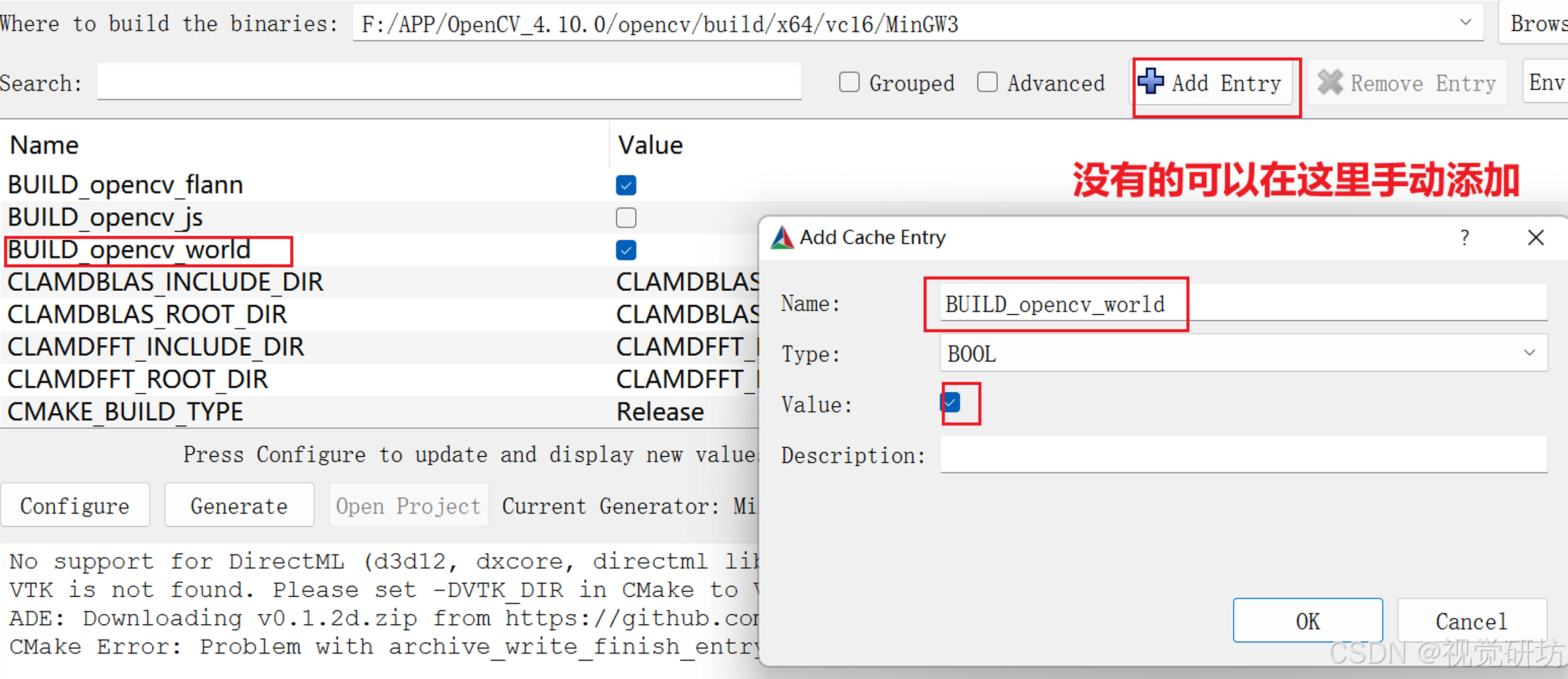Click the CMake Error output line
Image resolution: width=1568 pixels, height=679 pixels.
coord(384,647)
